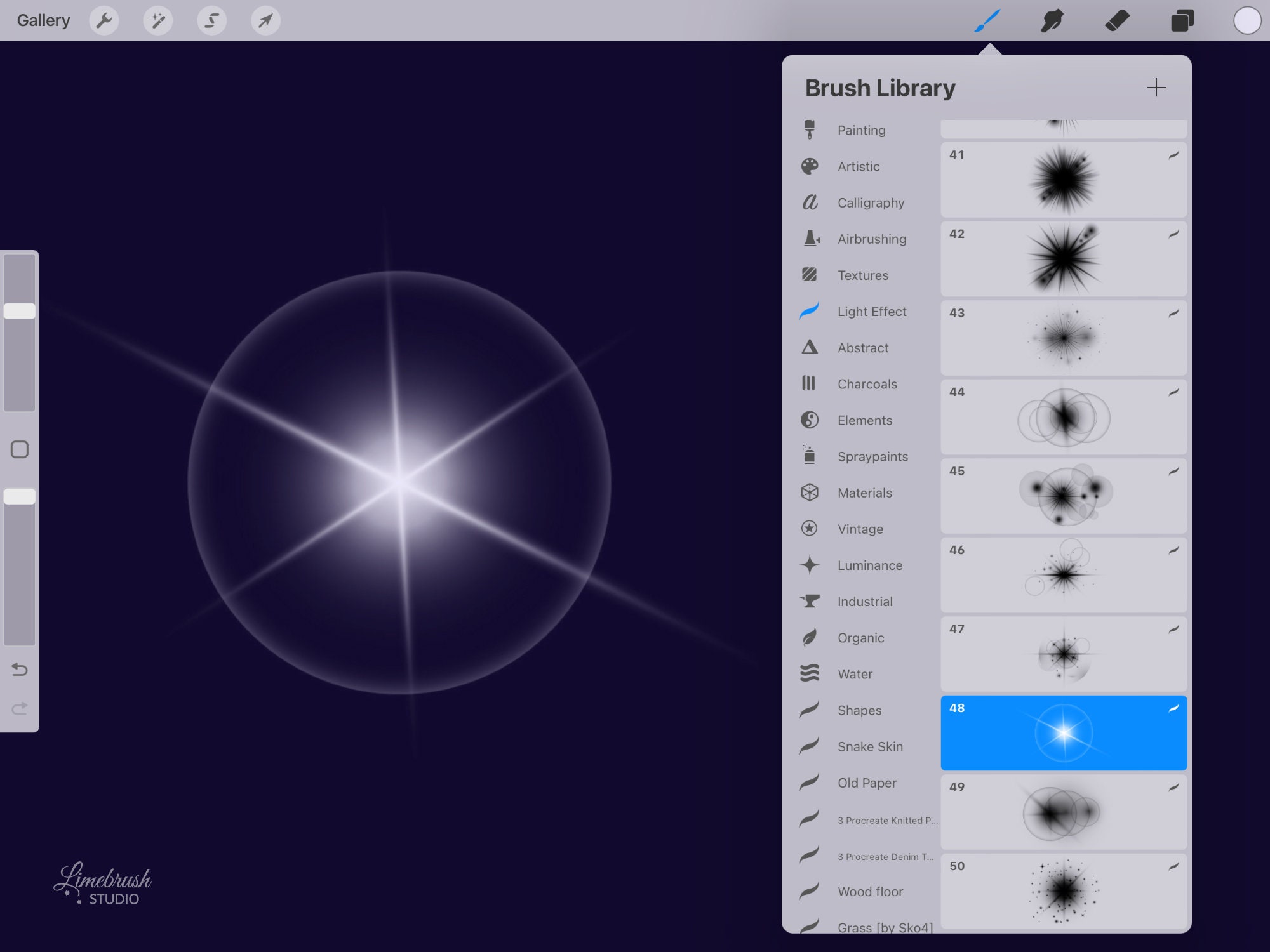Adjust the brush size slider
The height and width of the screenshot is (952, 1270).
20,311
